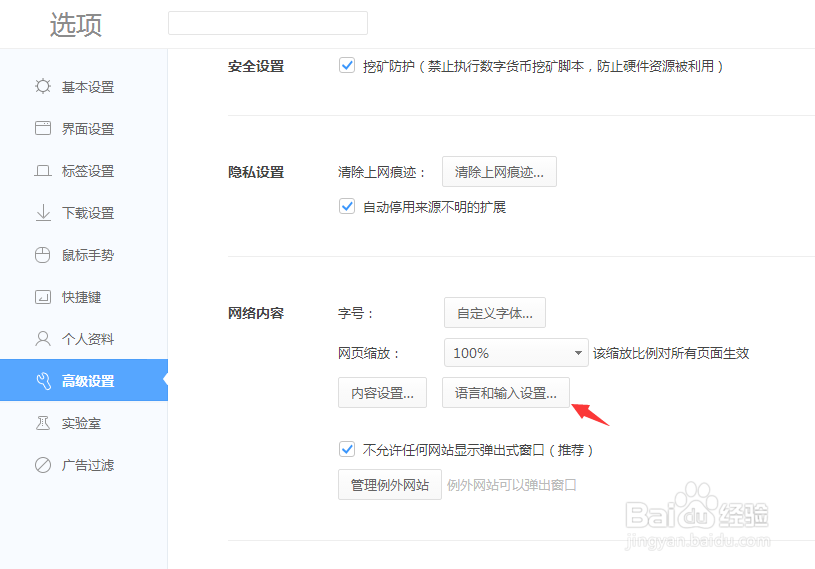Click the 隐私设置 heading text
Viewport: 815px width, 569px height.
click(256, 172)
